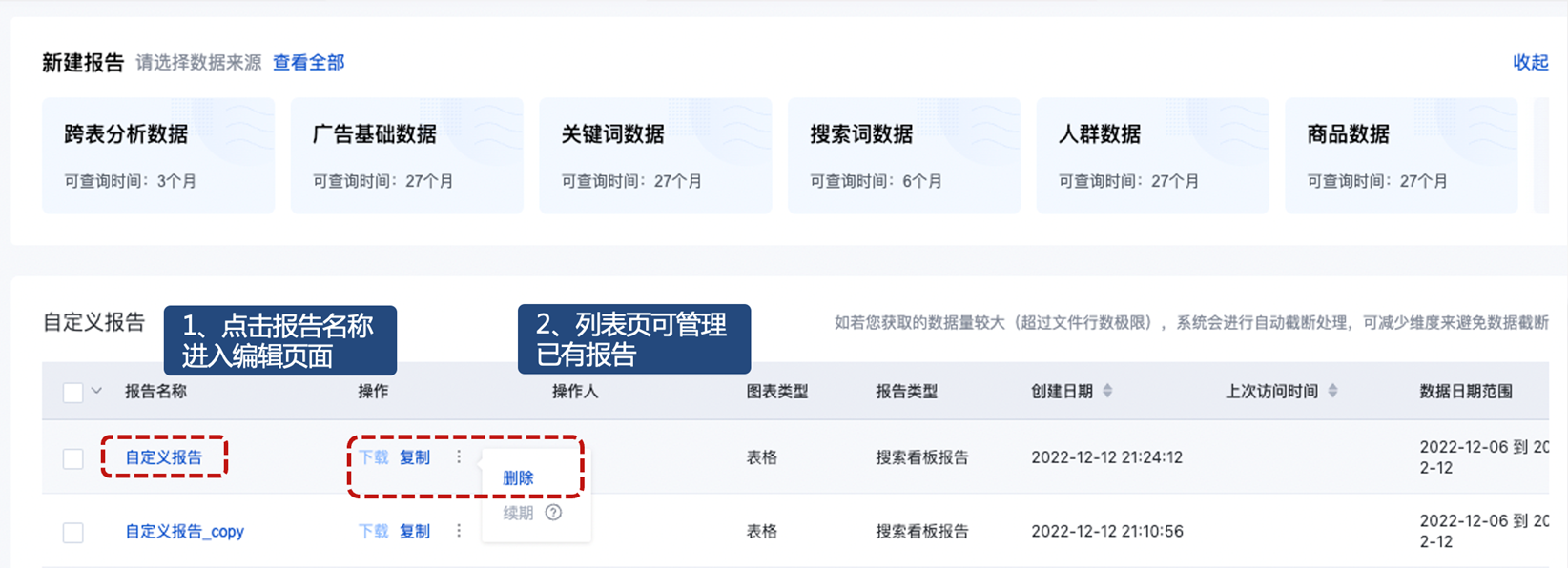The width and height of the screenshot is (1568, 568).
Task: Click 查看全部 to view all data sources
Action: 308,62
